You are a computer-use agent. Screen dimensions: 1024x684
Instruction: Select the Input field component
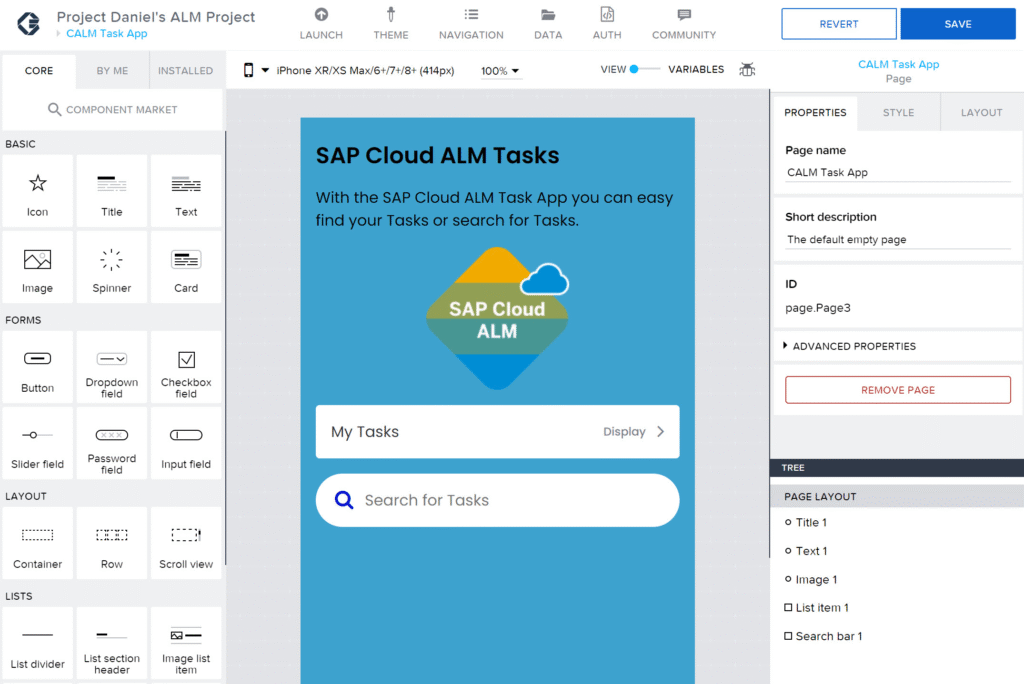click(x=186, y=444)
